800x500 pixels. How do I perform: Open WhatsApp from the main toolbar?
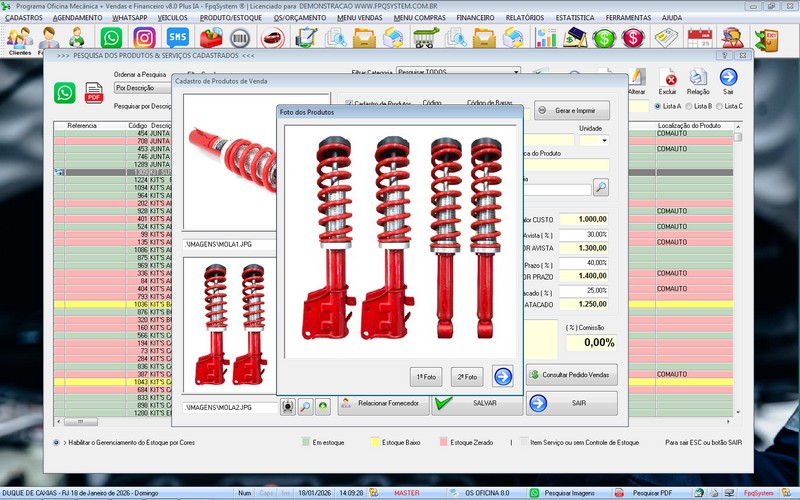click(x=111, y=38)
